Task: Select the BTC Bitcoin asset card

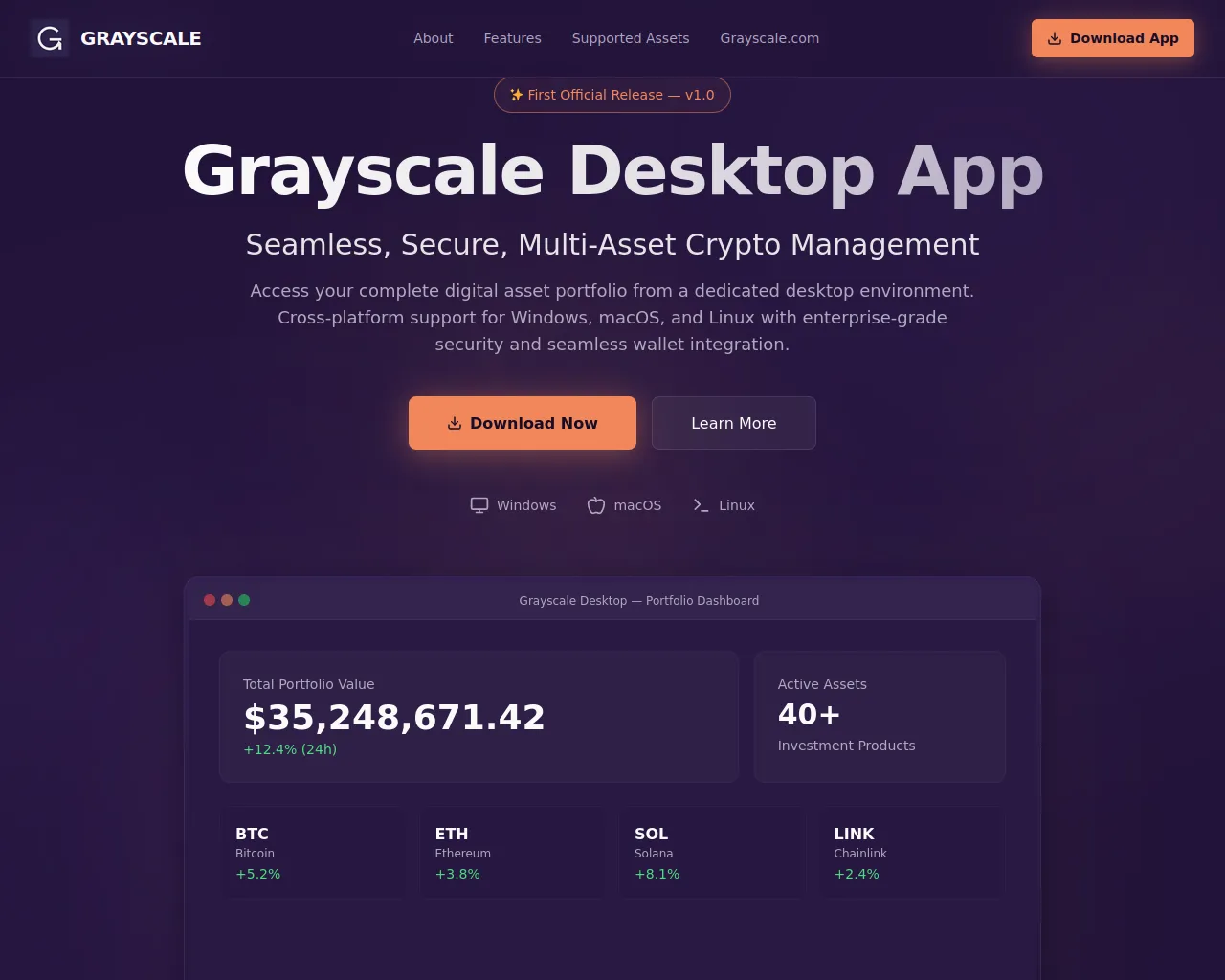Action: tap(314, 853)
